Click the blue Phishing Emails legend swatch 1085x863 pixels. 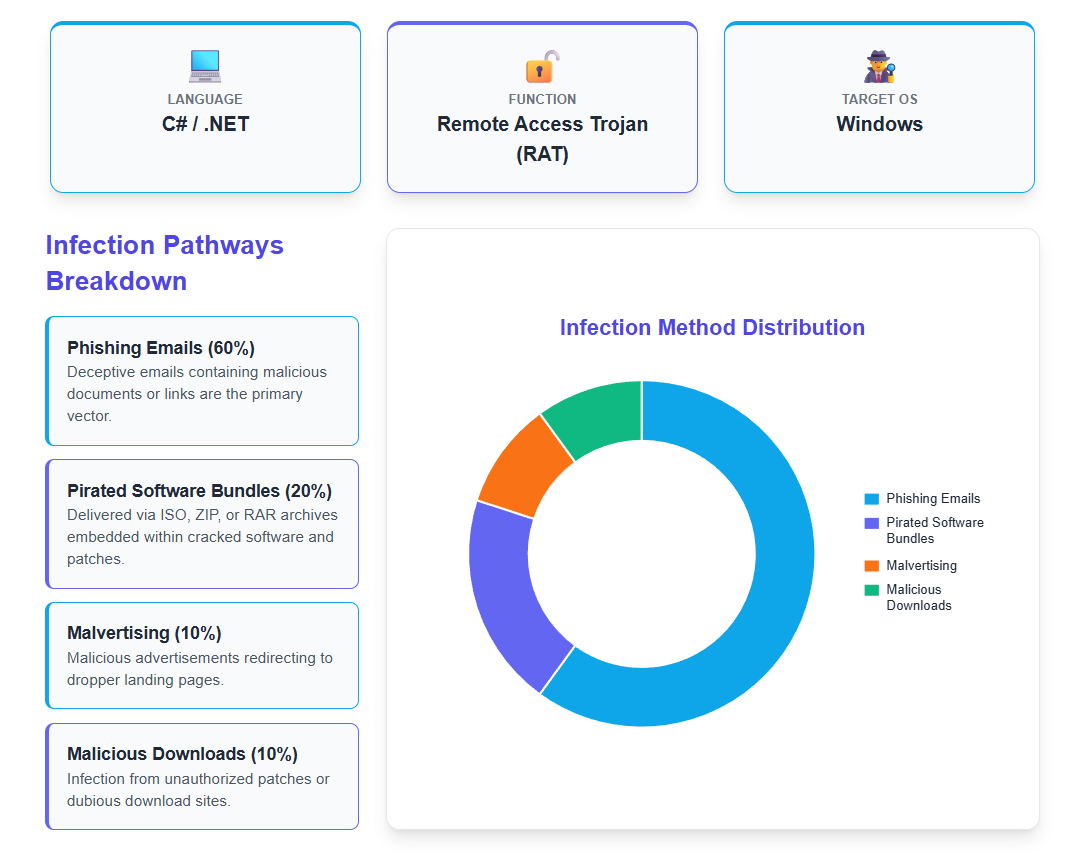pyautogui.click(x=872, y=498)
